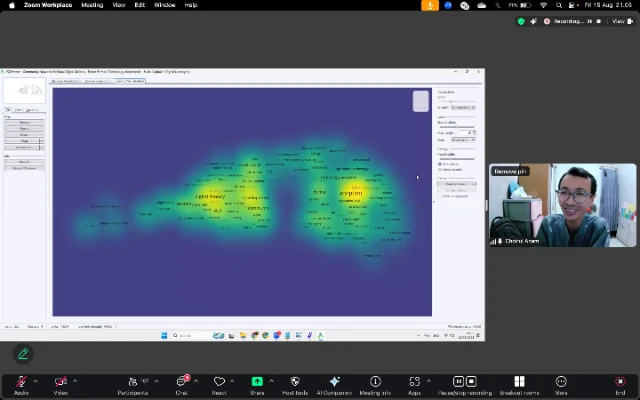Click the Host tools shield icon
This screenshot has height=400, width=640.
tap(295, 382)
